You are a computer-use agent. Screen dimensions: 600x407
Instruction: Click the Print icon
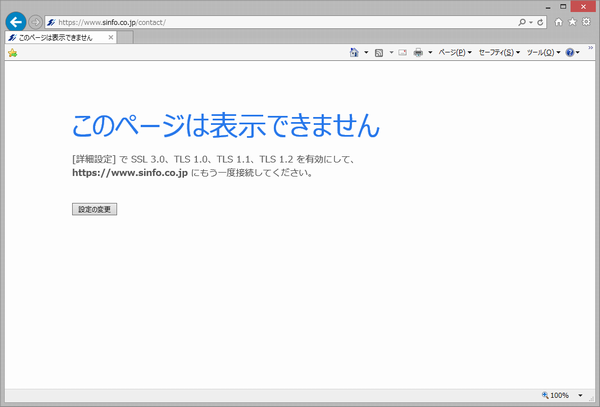pos(418,52)
